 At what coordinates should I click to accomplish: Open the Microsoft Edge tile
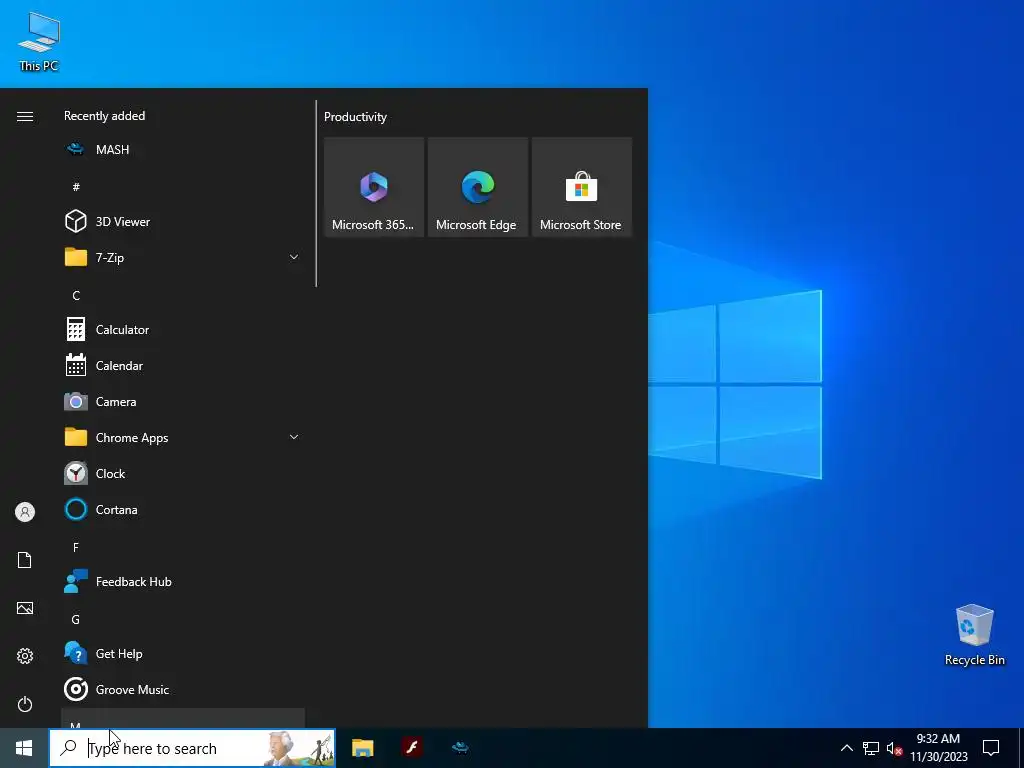(x=478, y=187)
